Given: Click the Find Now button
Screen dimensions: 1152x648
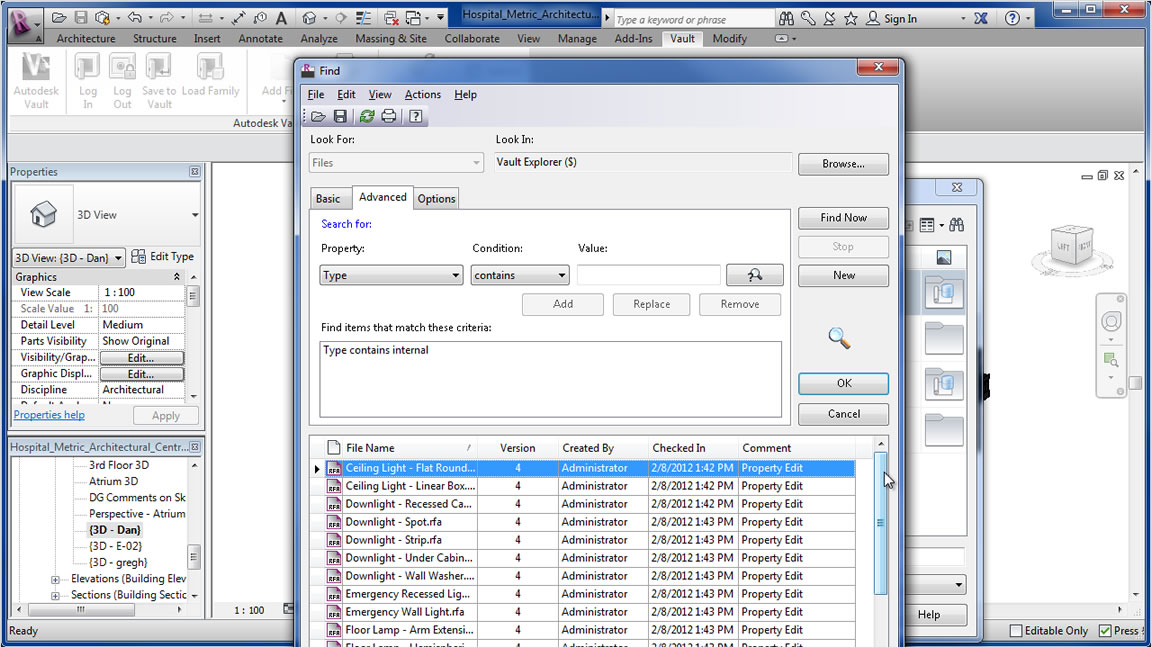Looking at the screenshot, I should pos(843,217).
